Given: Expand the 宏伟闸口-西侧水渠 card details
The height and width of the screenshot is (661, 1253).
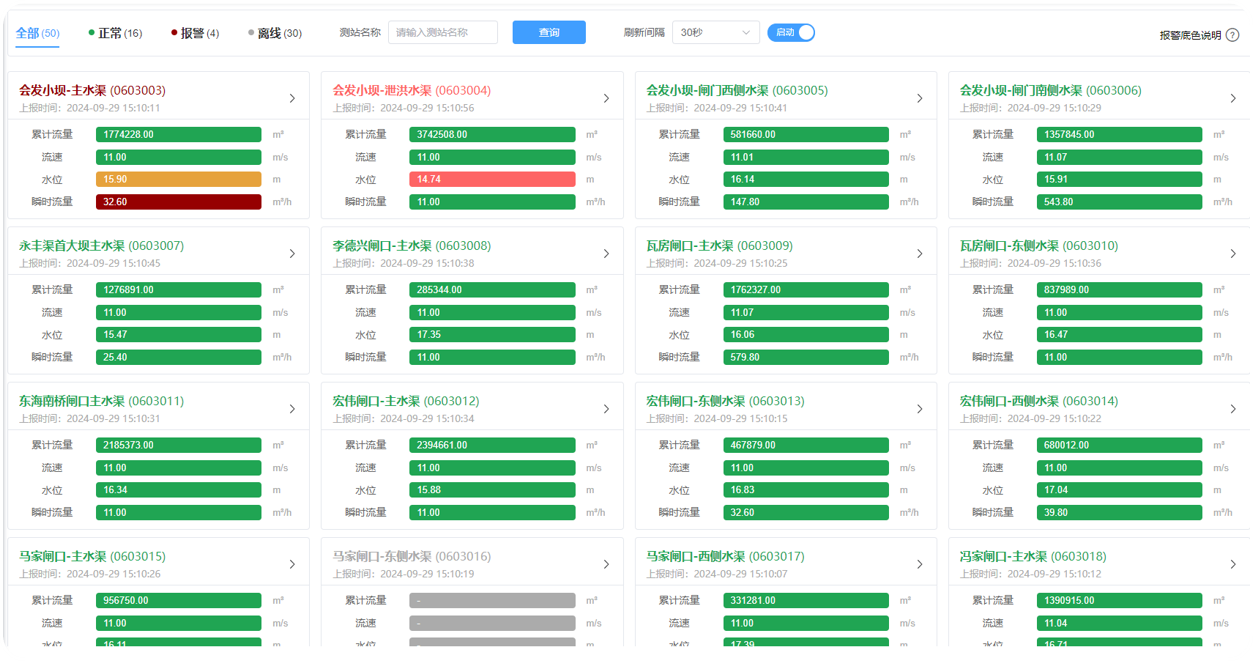Looking at the screenshot, I should click(1233, 408).
